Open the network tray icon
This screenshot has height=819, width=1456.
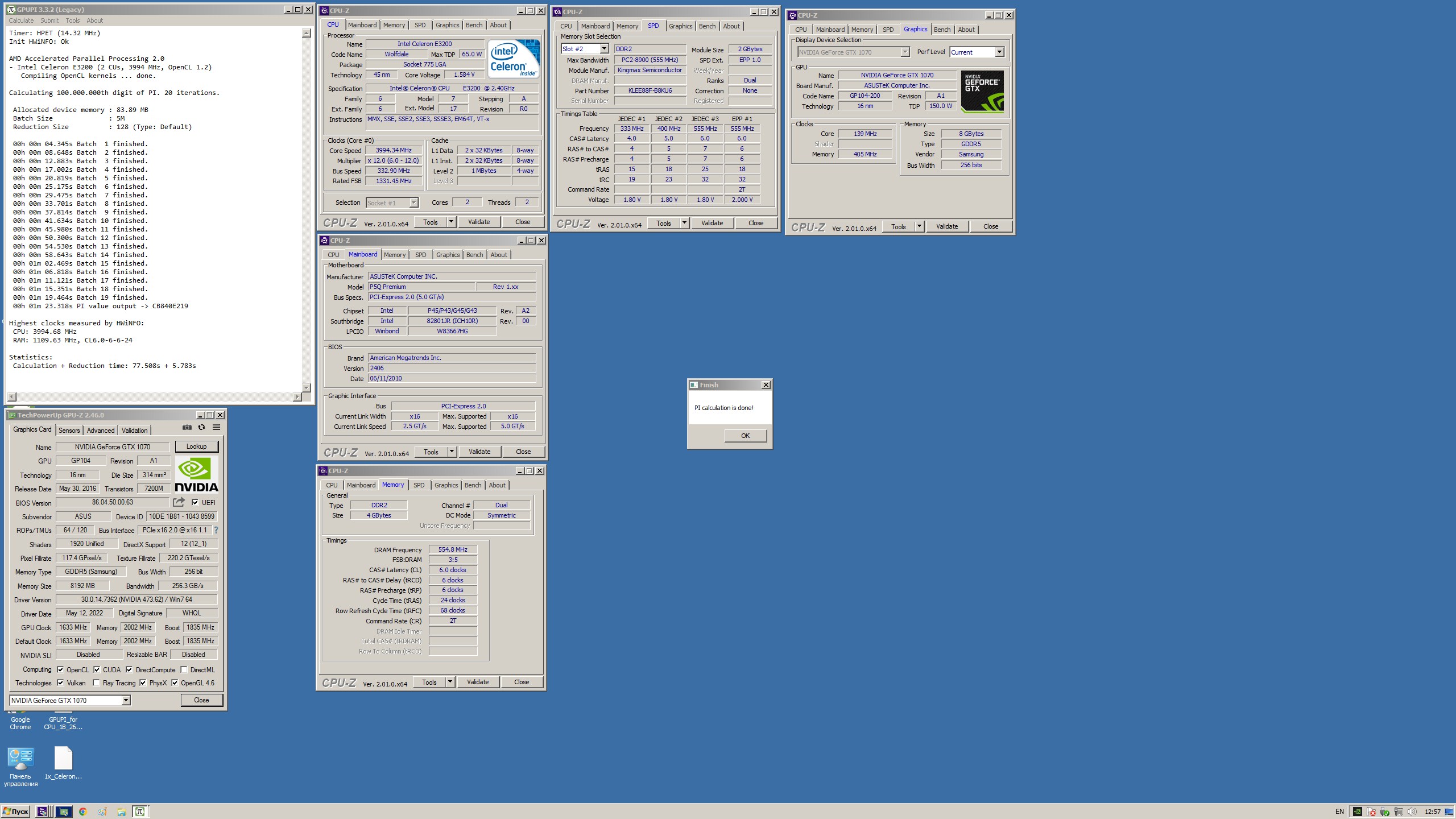(x=1398, y=812)
